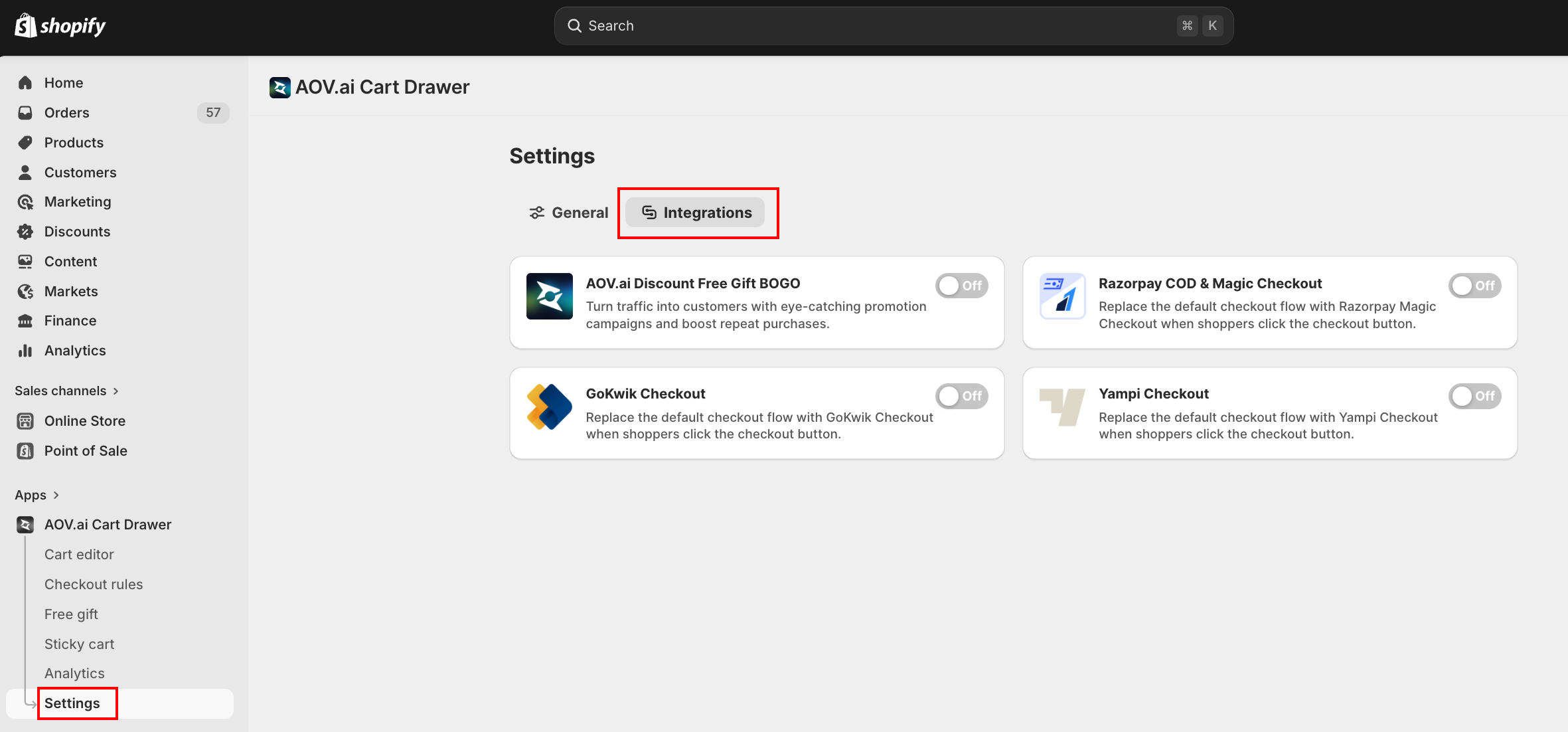Switch to the General settings tab
1568x732 pixels.
tap(569, 213)
